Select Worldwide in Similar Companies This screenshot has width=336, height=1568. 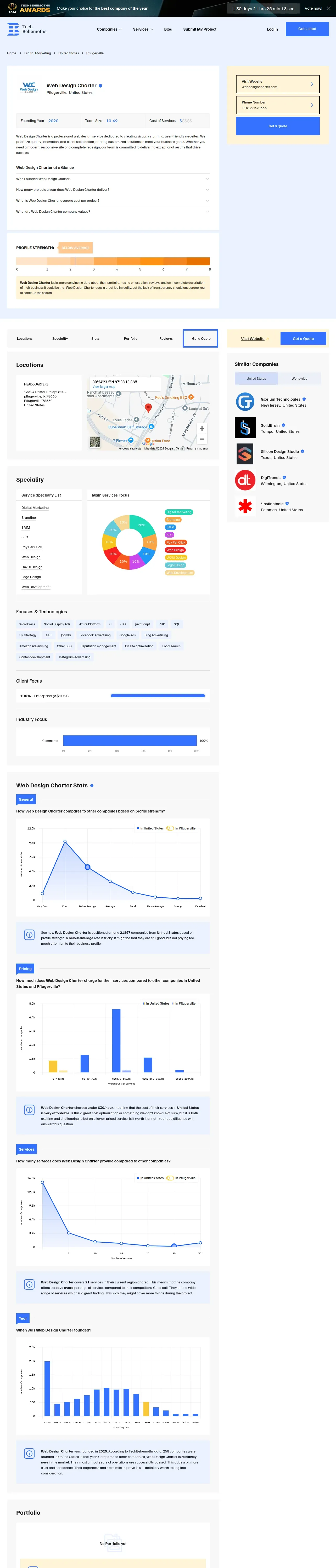tap(299, 379)
